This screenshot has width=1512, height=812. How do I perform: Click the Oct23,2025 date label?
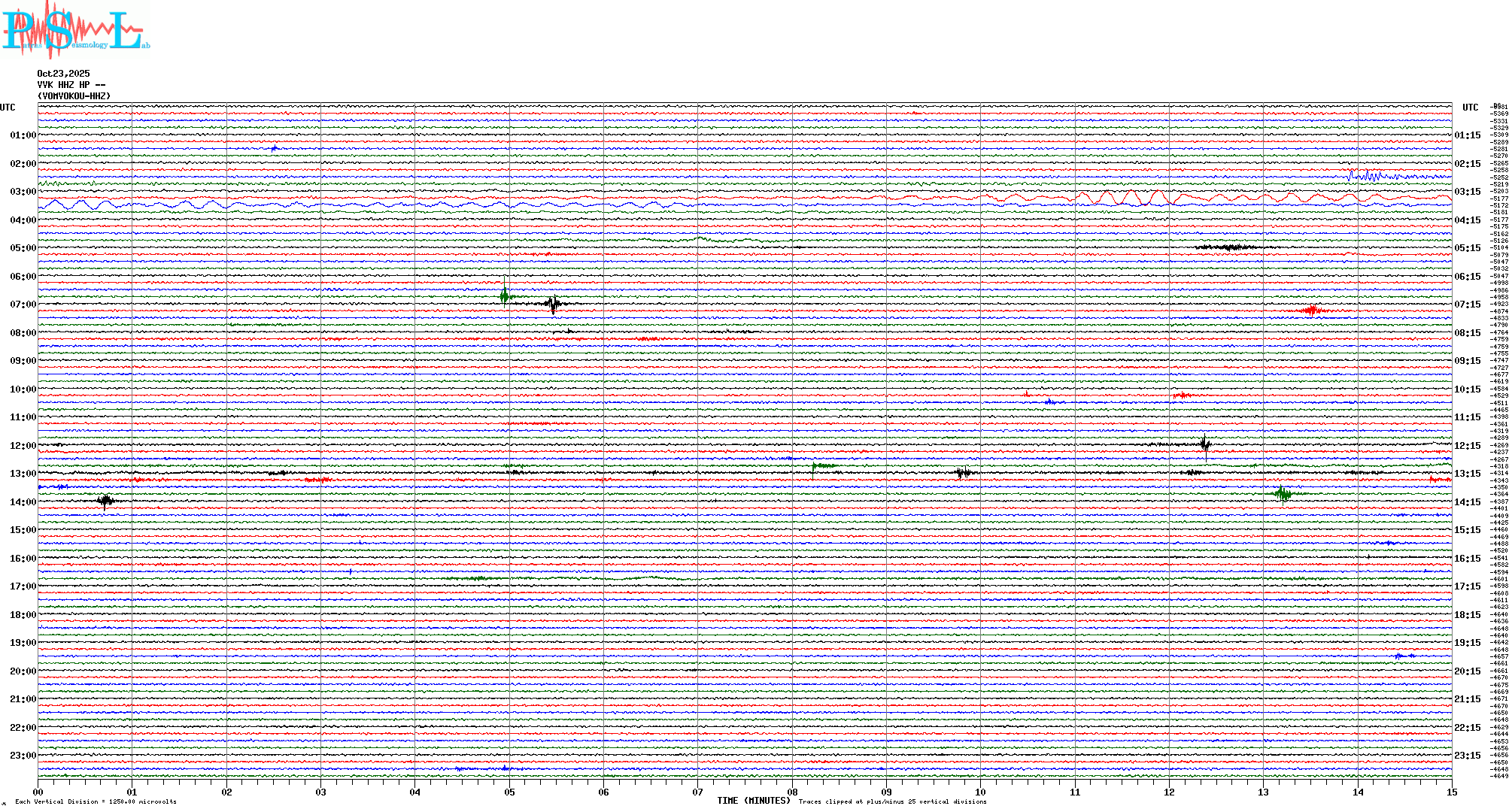point(63,74)
